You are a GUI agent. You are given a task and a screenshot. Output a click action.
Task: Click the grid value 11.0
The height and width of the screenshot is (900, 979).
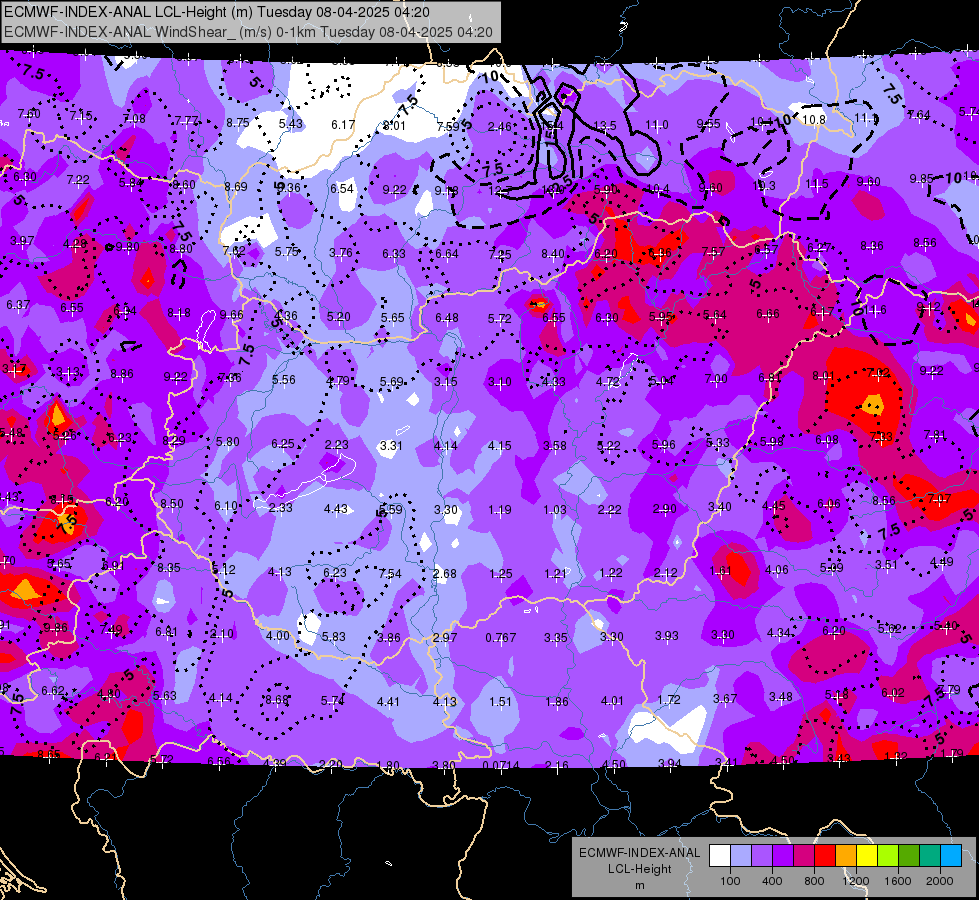click(657, 125)
